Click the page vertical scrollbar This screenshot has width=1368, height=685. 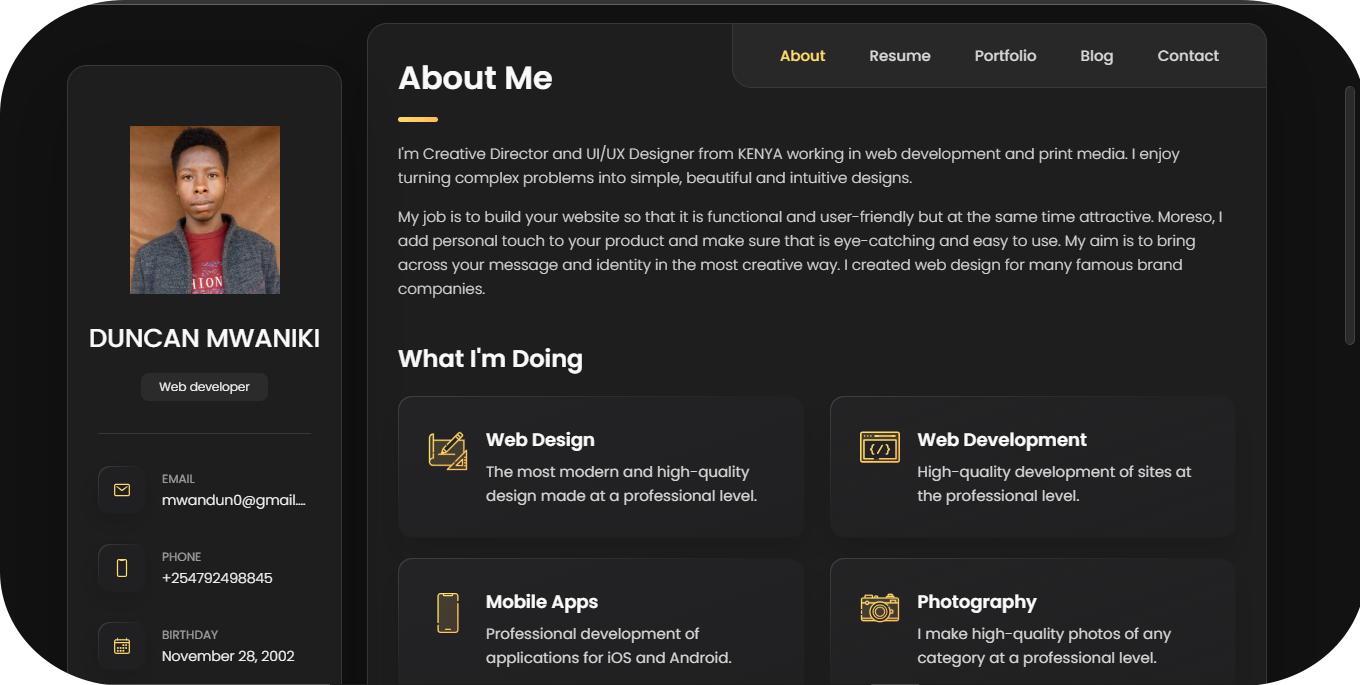click(x=1349, y=215)
